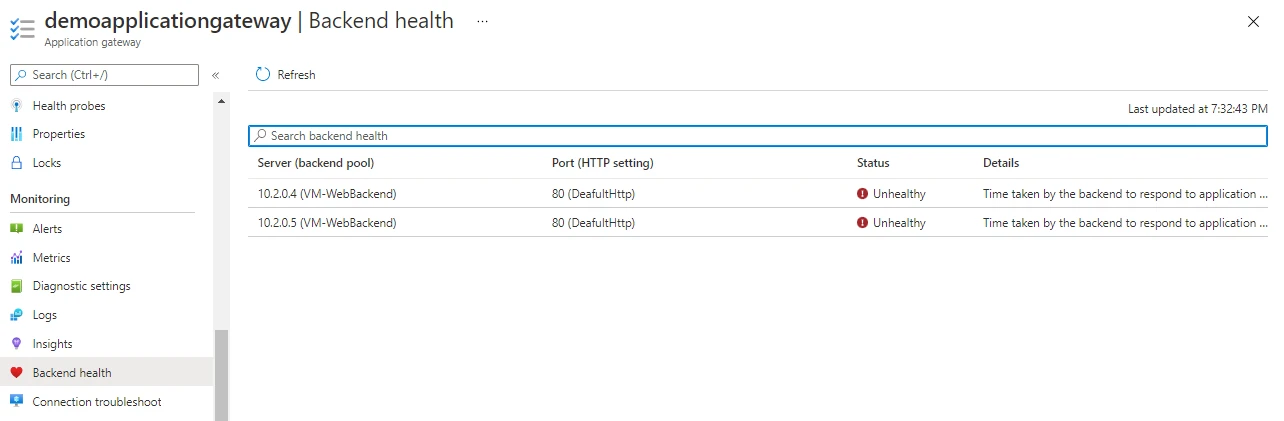The width and height of the screenshot is (1284, 421).
Task: Select the Properties bars icon
Action: pos(16,134)
